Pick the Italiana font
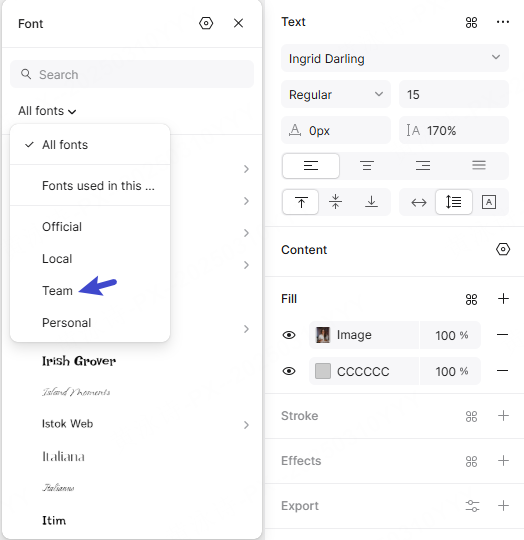 point(63,456)
